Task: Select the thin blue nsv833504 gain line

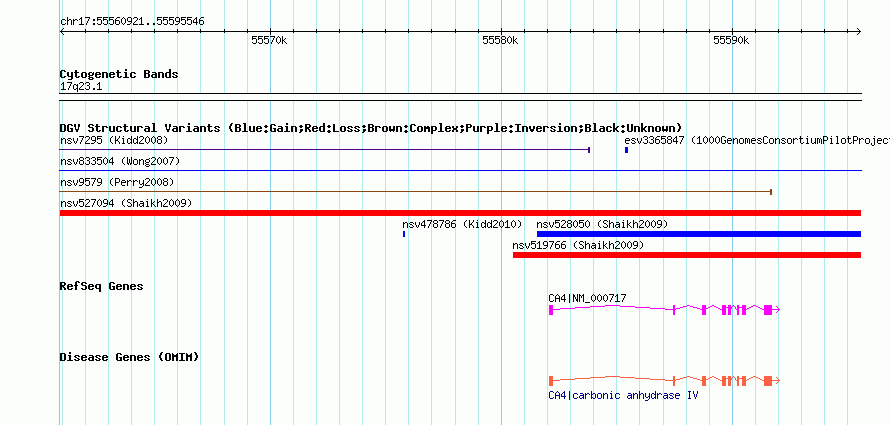Action: (x=460, y=170)
